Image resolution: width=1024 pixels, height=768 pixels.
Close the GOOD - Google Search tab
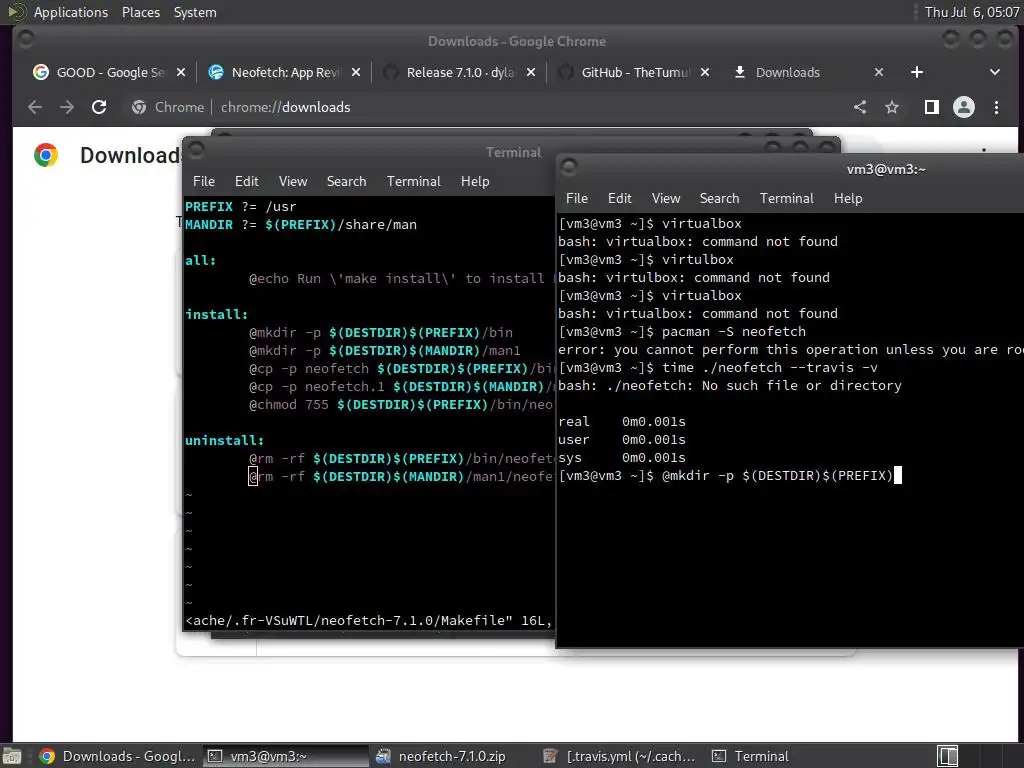point(181,72)
